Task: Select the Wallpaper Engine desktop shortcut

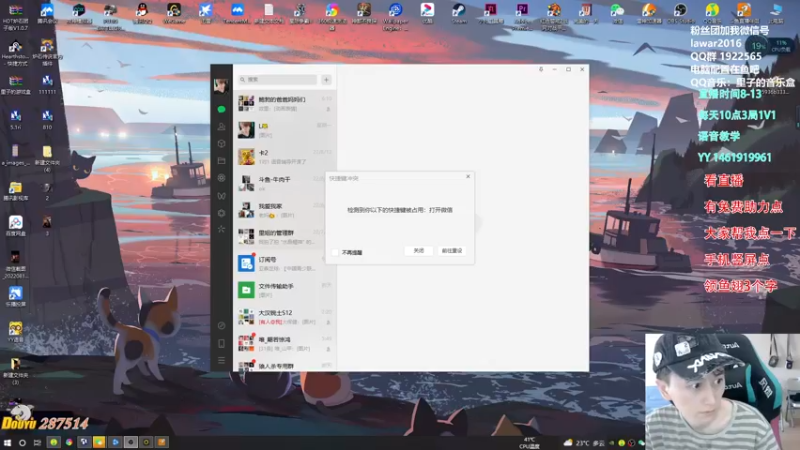Action: point(395,15)
